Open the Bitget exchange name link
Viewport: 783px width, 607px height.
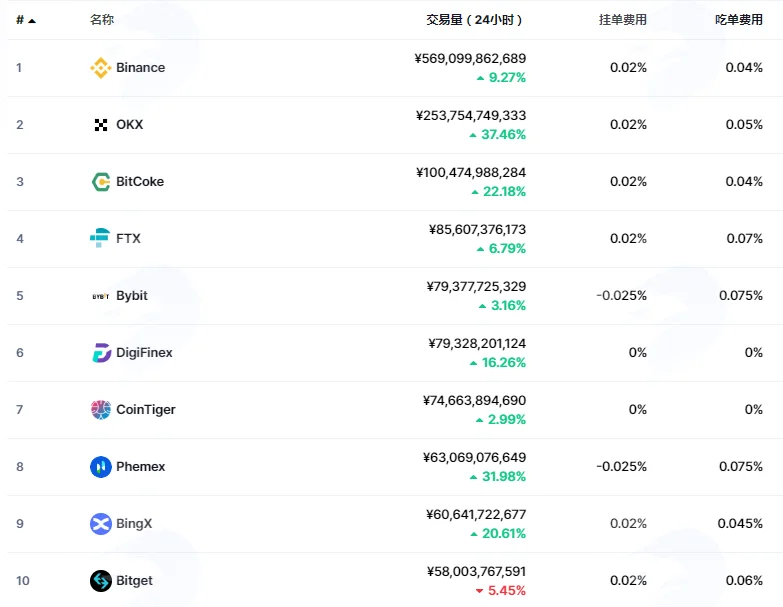(134, 581)
